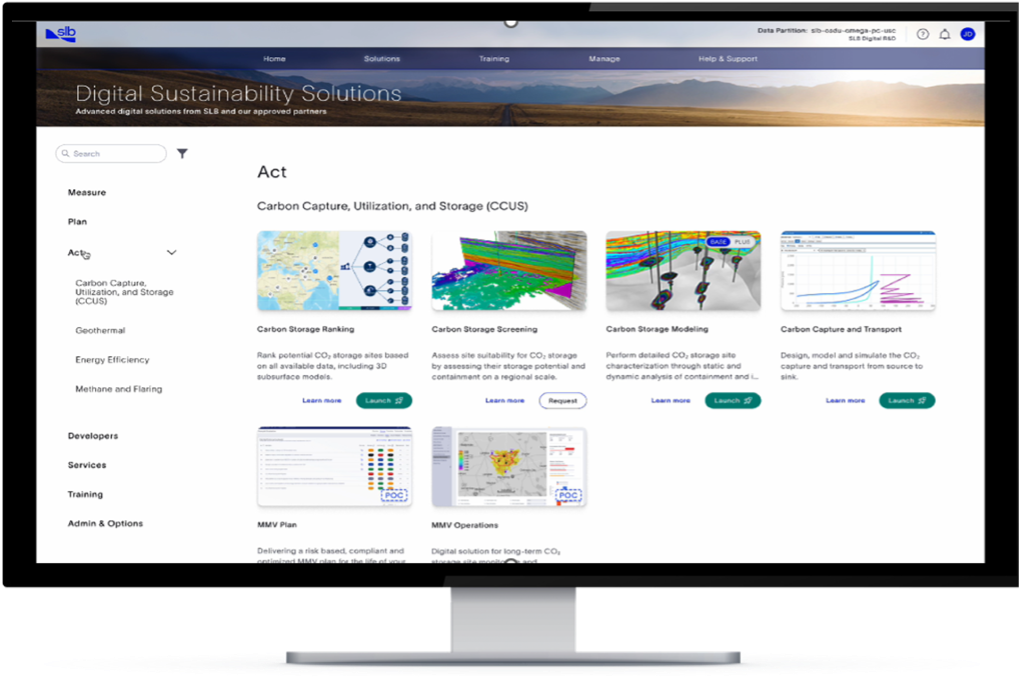Image resolution: width=1020 pixels, height=683 pixels.
Task: Open the Carbon Storage Ranking thumbnail
Action: coord(334,271)
